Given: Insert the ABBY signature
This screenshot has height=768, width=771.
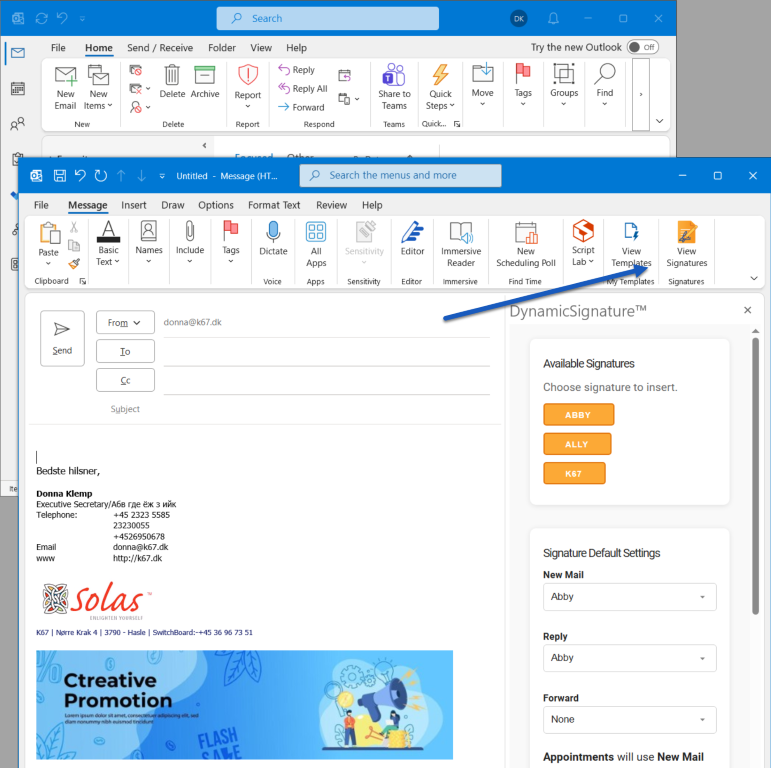Looking at the screenshot, I should pyautogui.click(x=578, y=415).
